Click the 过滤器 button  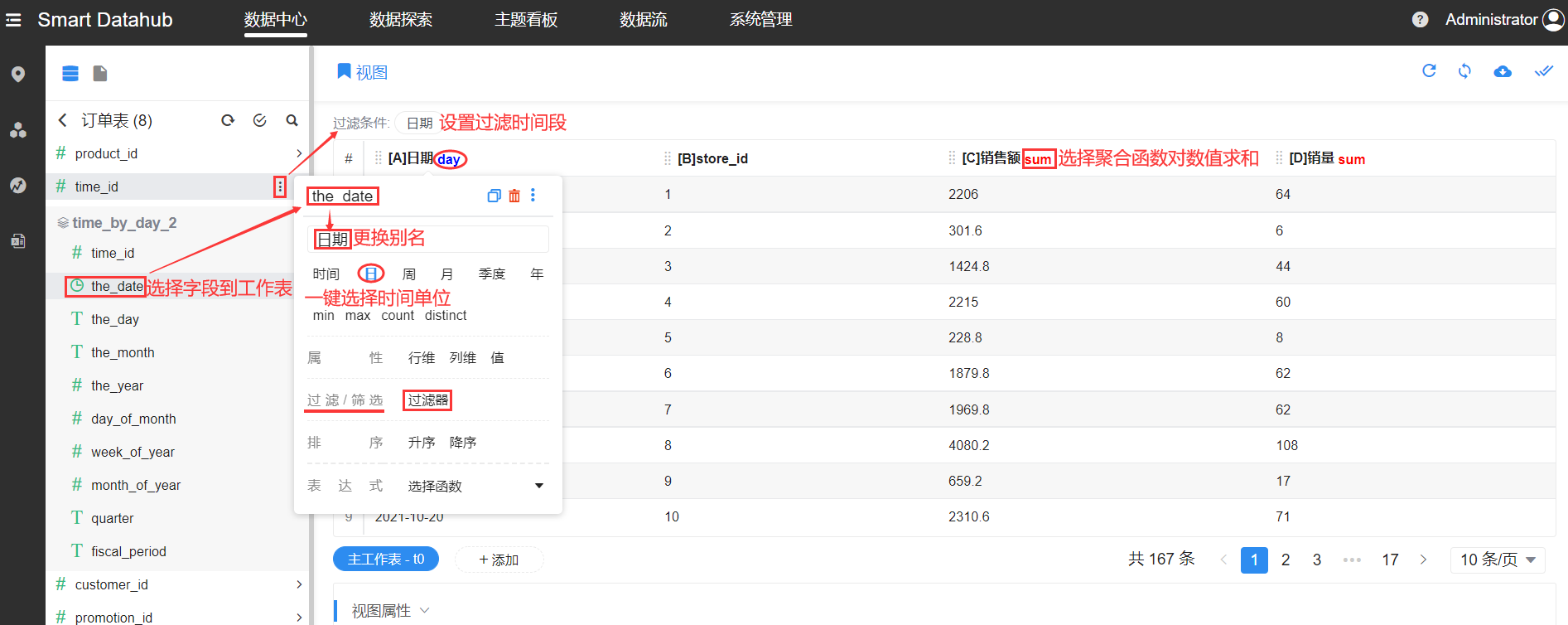(x=427, y=400)
